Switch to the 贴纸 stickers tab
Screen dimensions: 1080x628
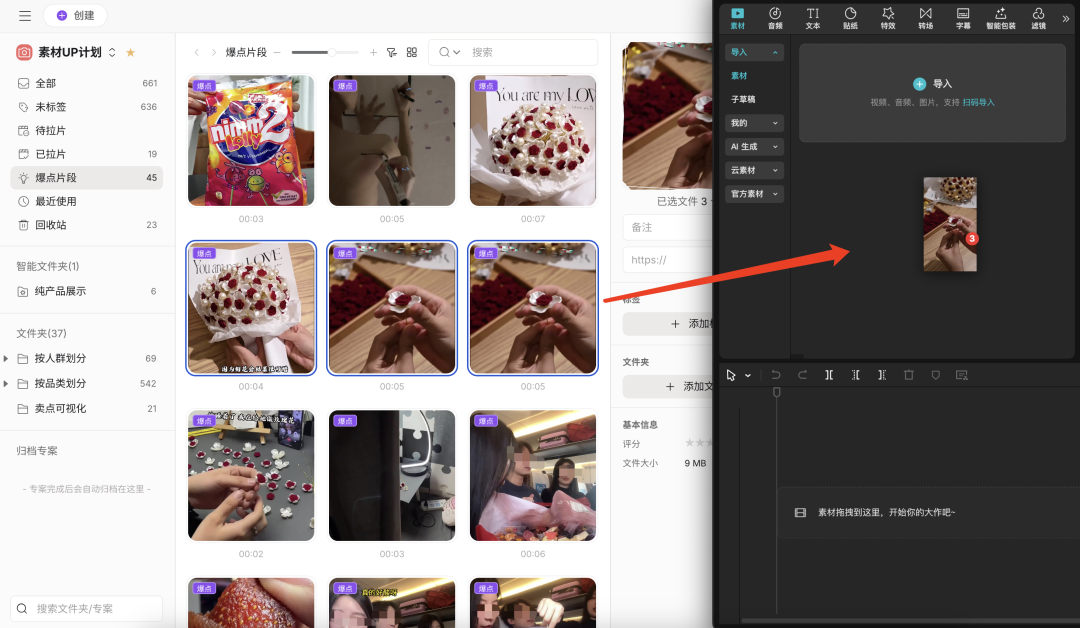pyautogui.click(x=851, y=18)
